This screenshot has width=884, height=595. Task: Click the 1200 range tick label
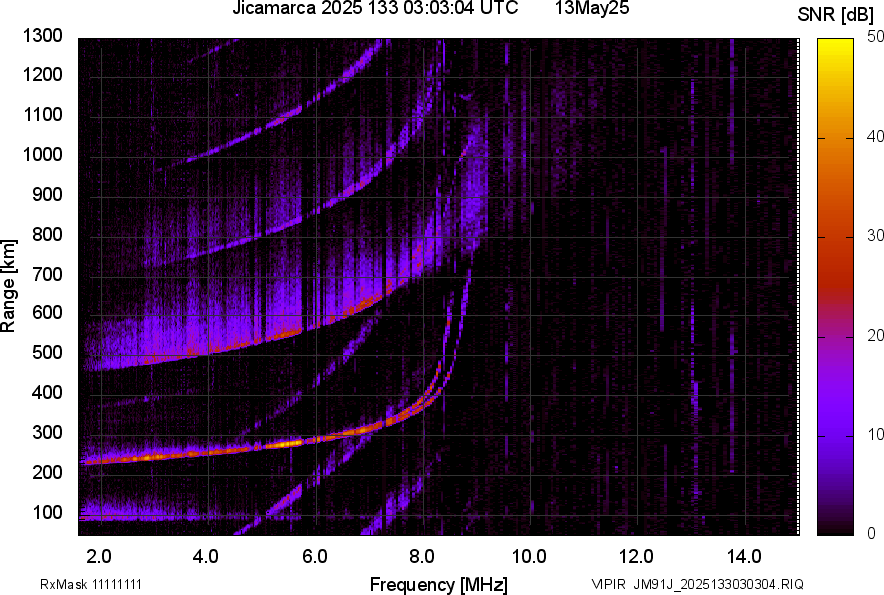click(42, 74)
